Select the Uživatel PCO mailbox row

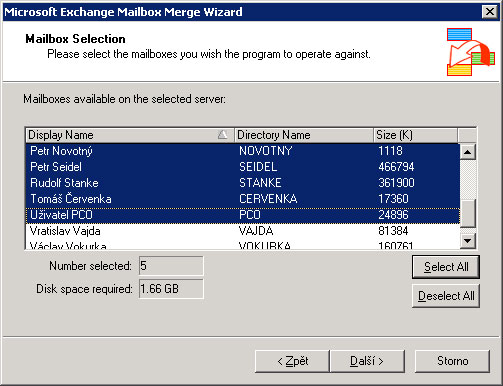[x=243, y=215]
